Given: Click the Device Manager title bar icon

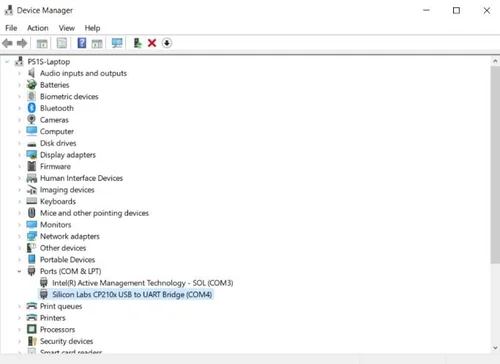Looking at the screenshot, I should [9, 10].
